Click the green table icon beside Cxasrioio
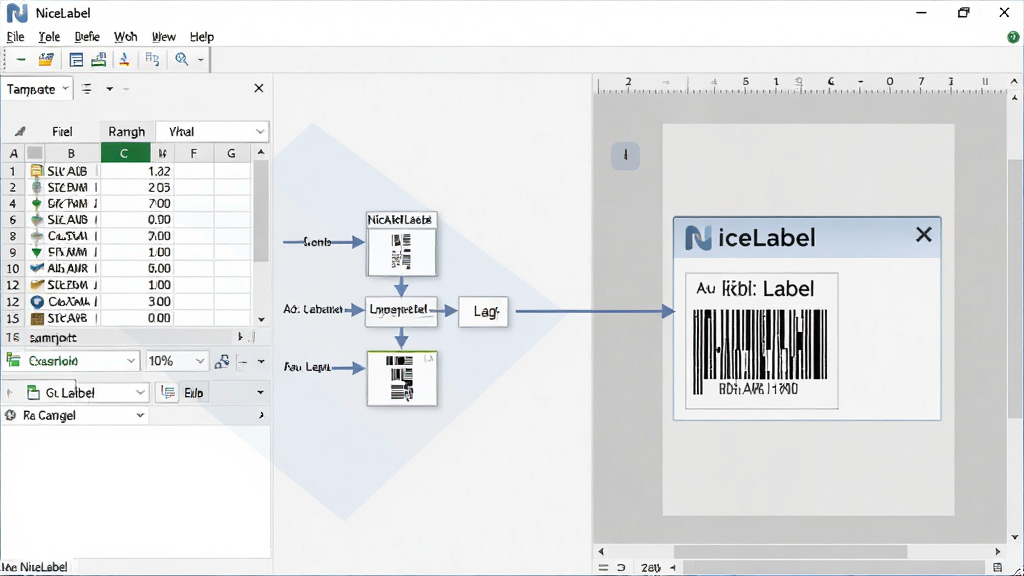1024x576 pixels. coord(13,360)
